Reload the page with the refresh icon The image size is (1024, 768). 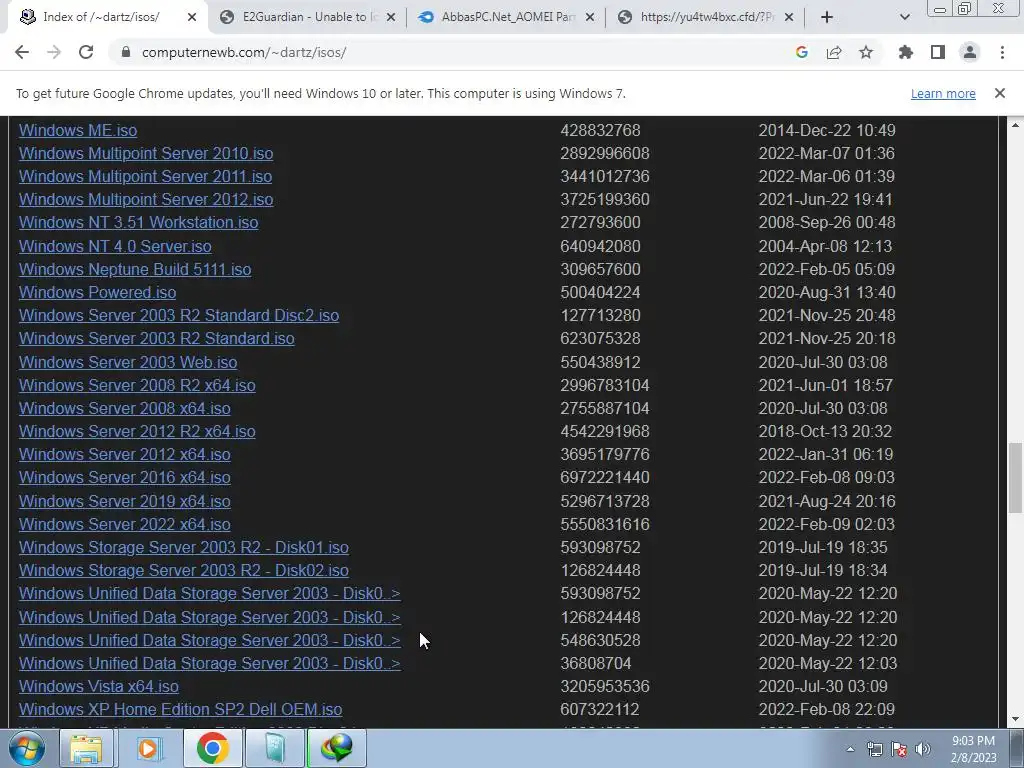click(x=86, y=52)
